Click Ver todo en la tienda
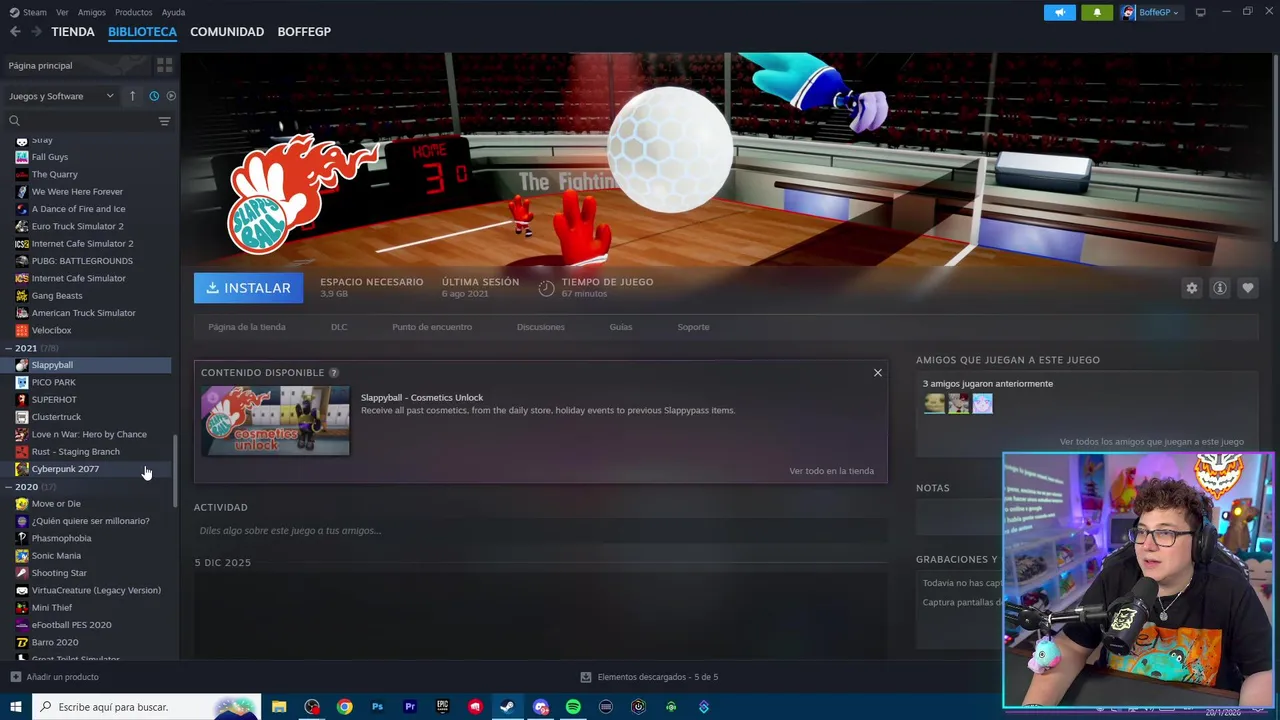 (x=831, y=471)
